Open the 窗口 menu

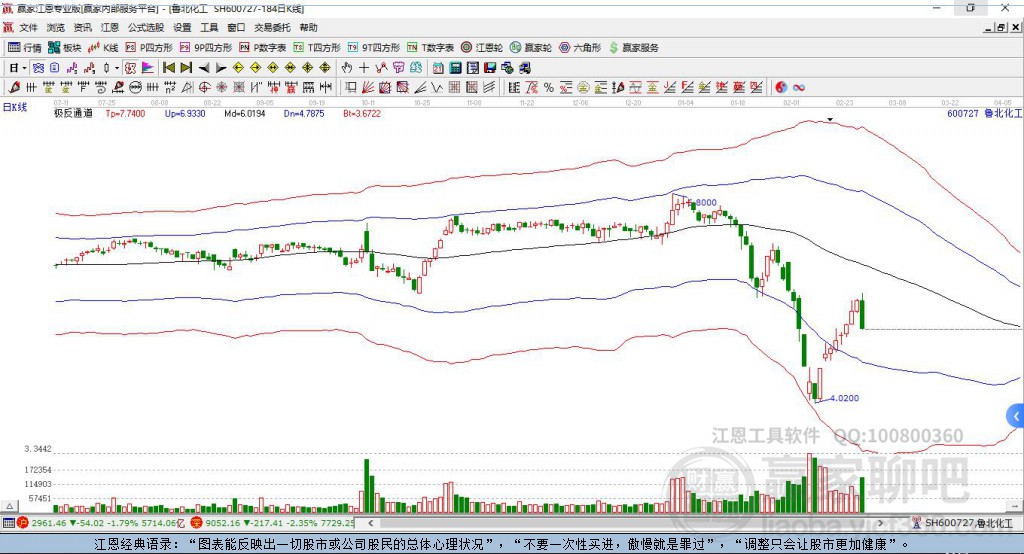click(x=236, y=27)
